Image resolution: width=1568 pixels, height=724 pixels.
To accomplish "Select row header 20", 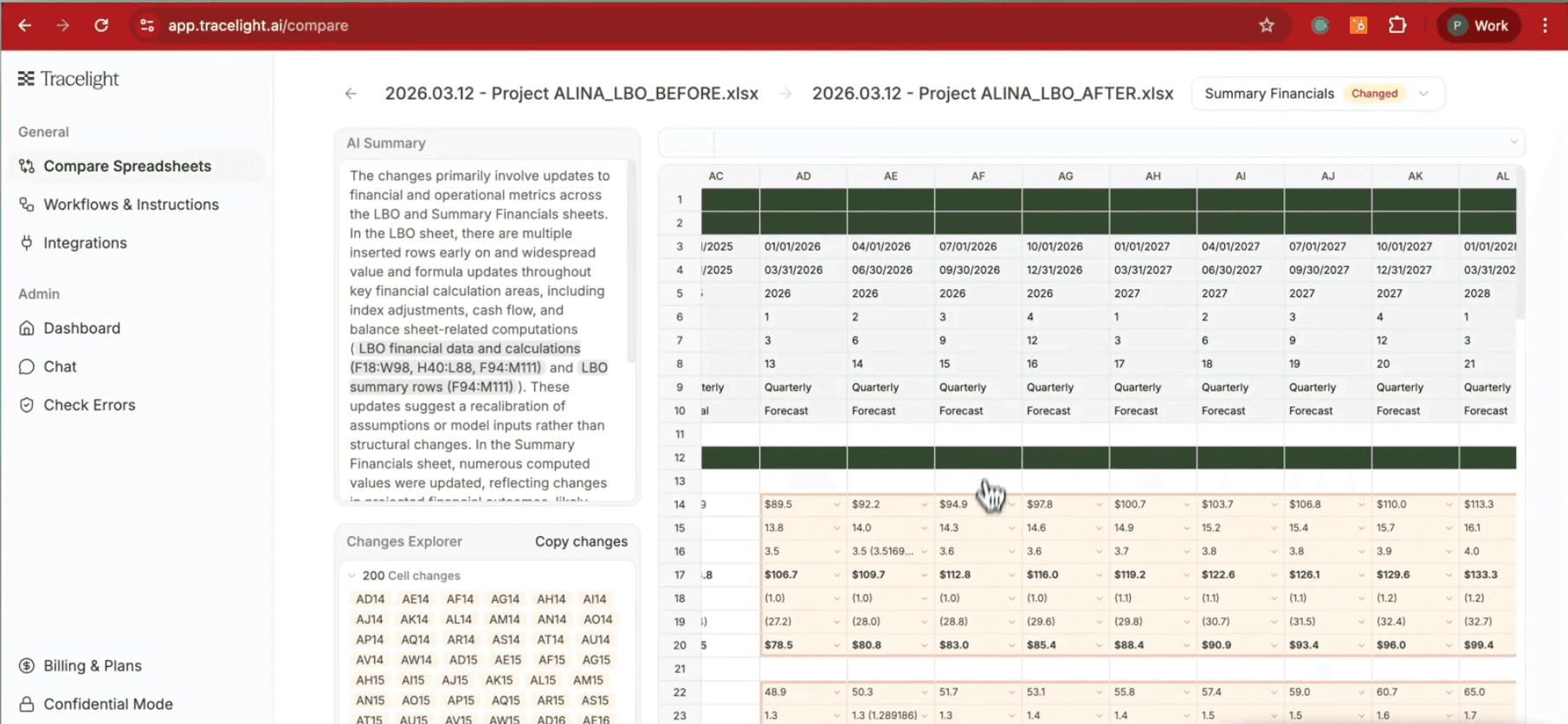I will click(680, 645).
